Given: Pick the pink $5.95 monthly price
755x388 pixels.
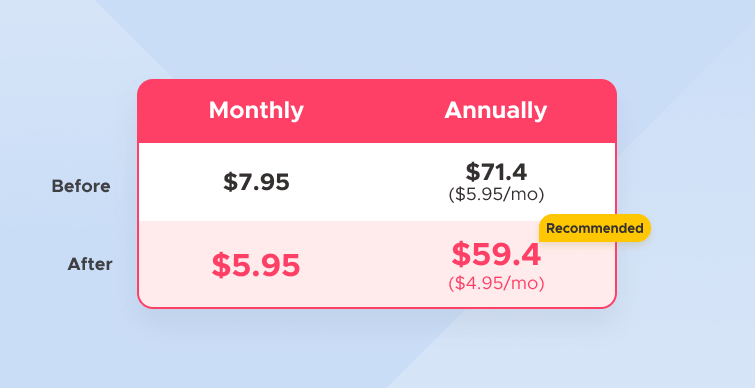Looking at the screenshot, I should pyautogui.click(x=256, y=265).
